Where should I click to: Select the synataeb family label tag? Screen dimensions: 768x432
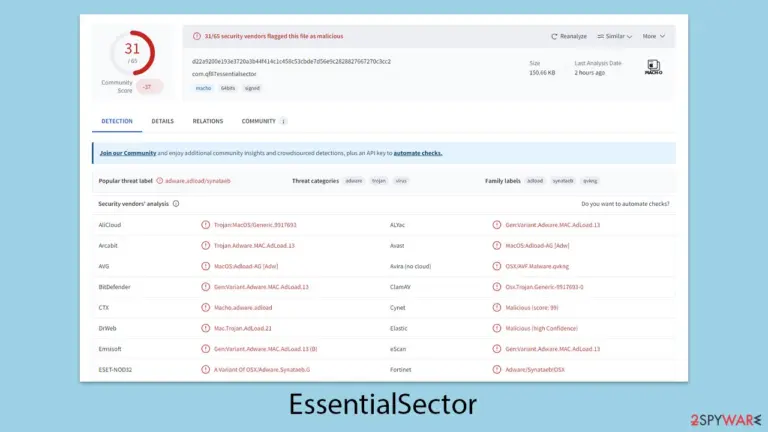pyautogui.click(x=563, y=181)
